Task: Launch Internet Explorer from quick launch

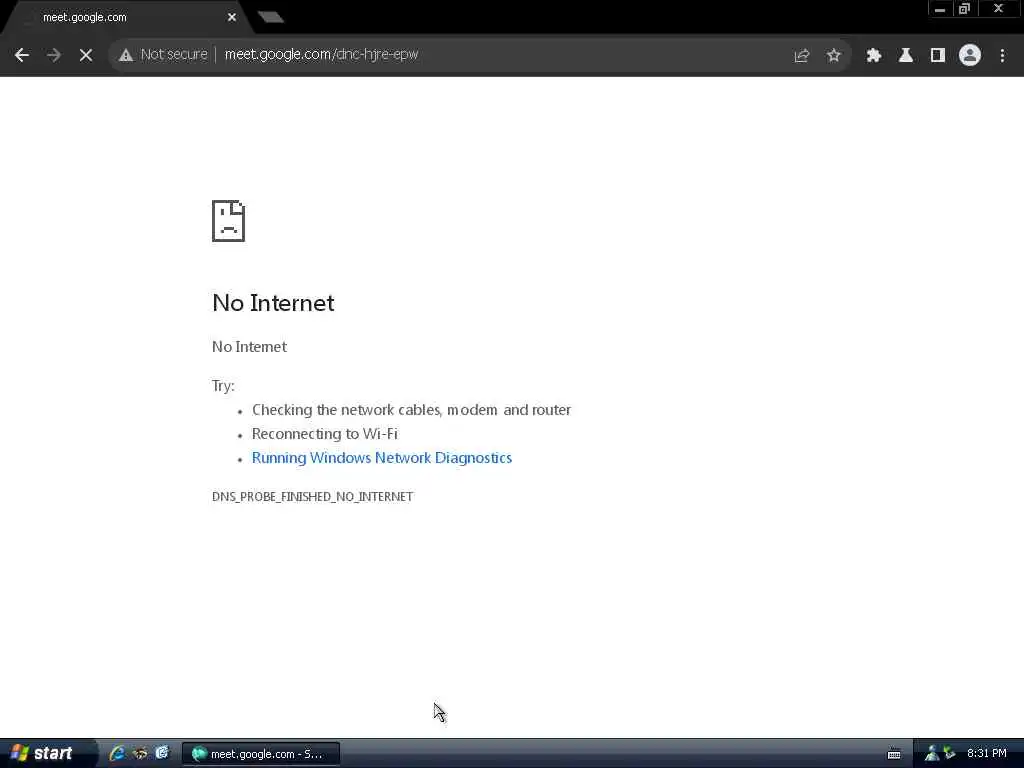Action: click(118, 754)
